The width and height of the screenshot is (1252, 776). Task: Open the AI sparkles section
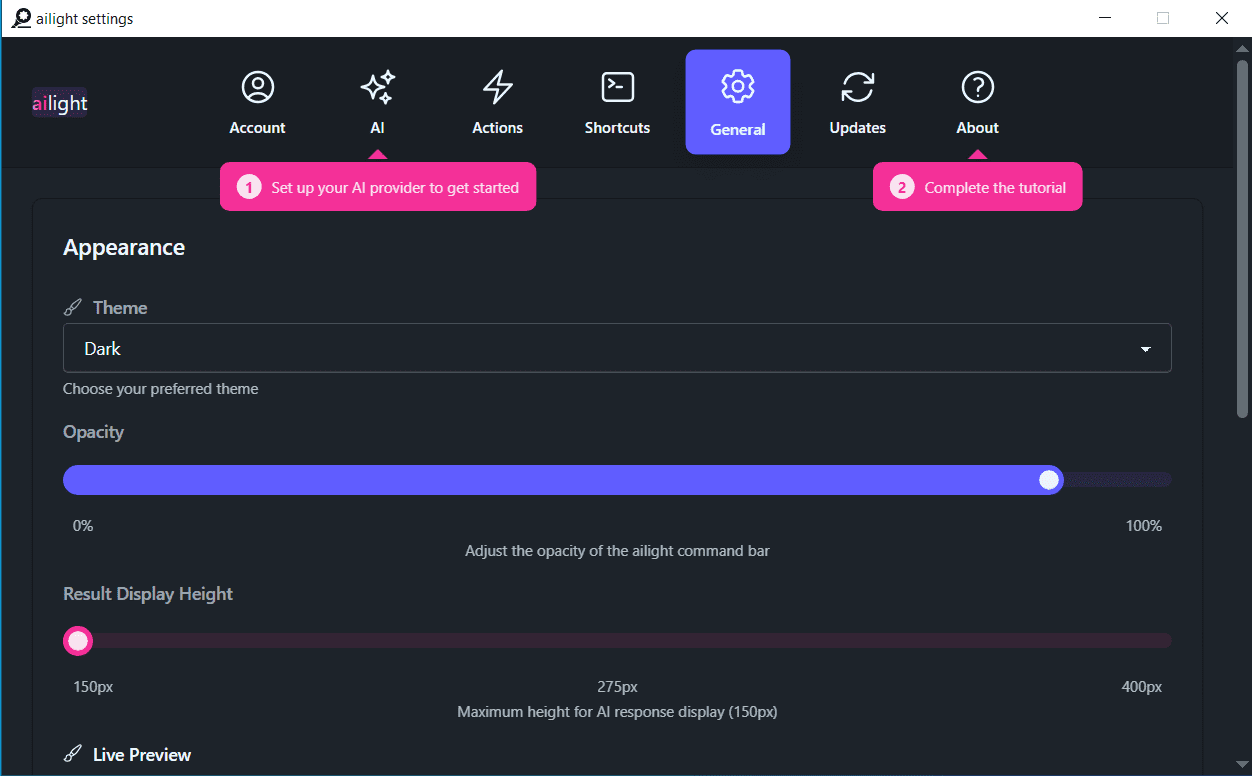[377, 87]
